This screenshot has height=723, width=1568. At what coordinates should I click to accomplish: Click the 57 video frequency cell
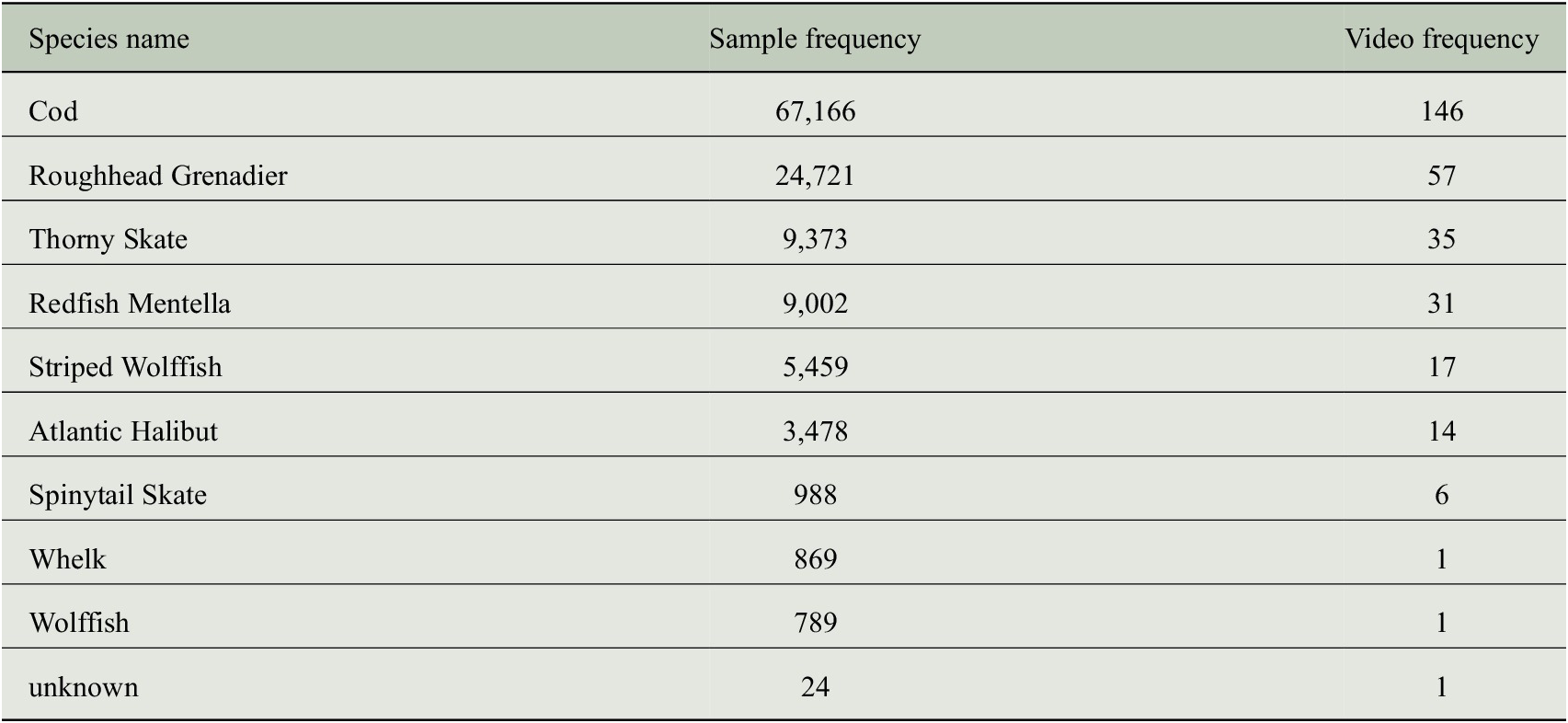[x=1441, y=176]
